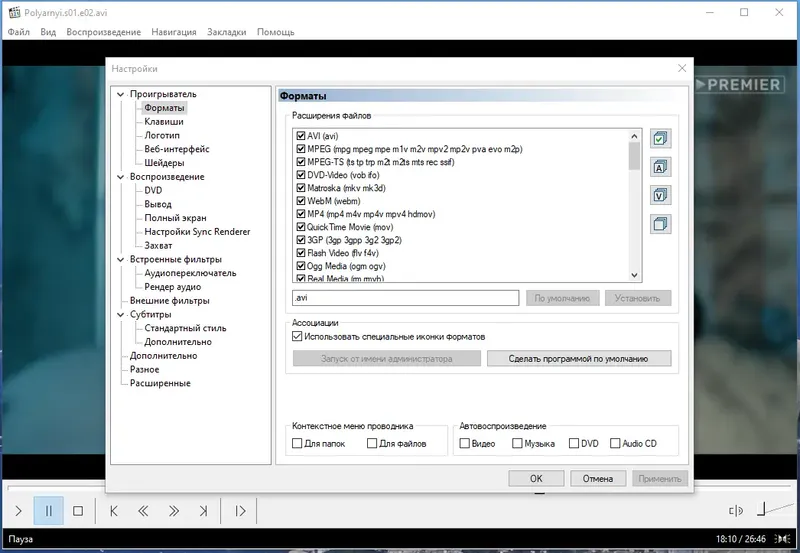Toggle the QuickTime Movie (mov) checkbox
Viewport: 800px width, 553px height.
[301, 227]
